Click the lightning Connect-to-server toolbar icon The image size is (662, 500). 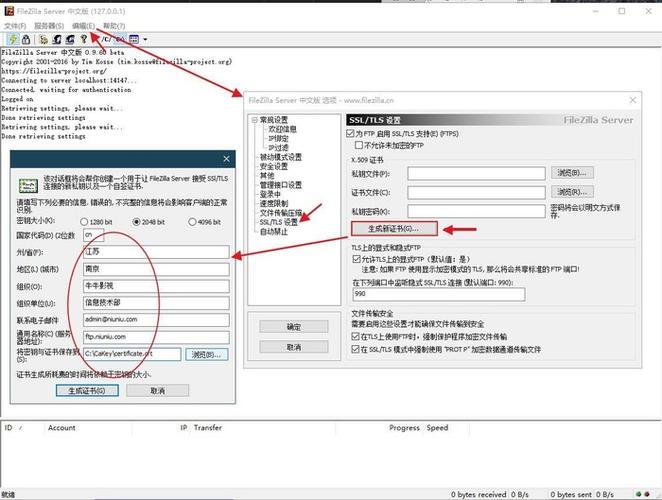[14, 39]
